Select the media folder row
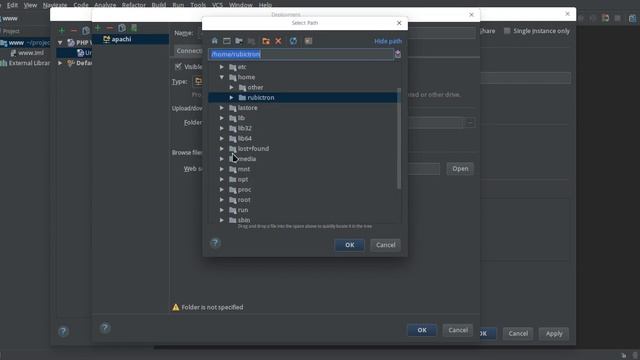640x360 pixels. [304, 159]
